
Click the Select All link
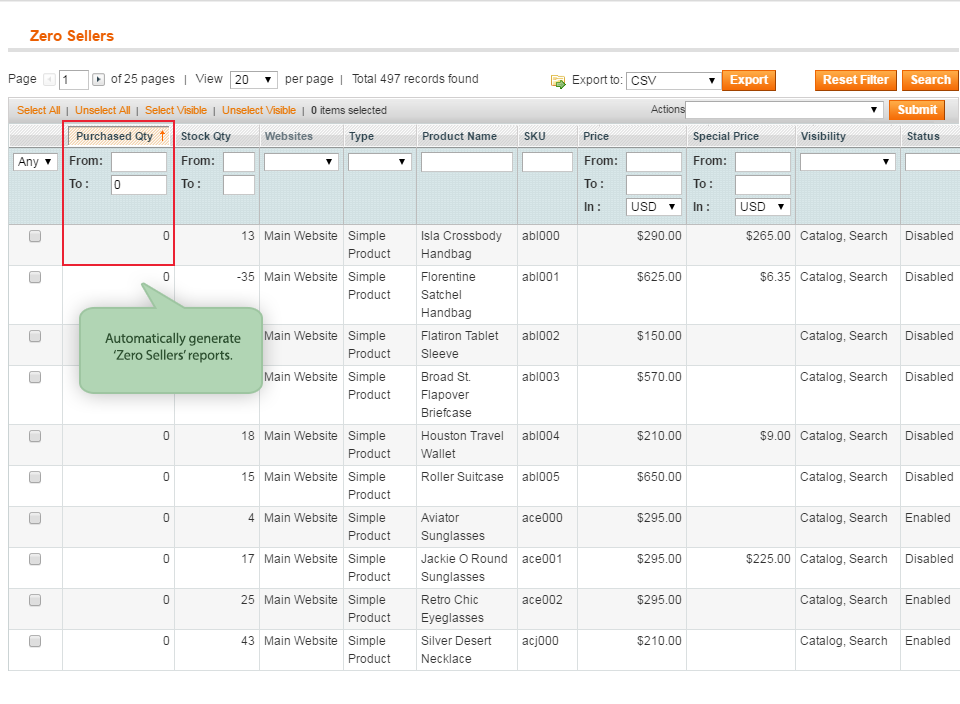[x=38, y=110]
